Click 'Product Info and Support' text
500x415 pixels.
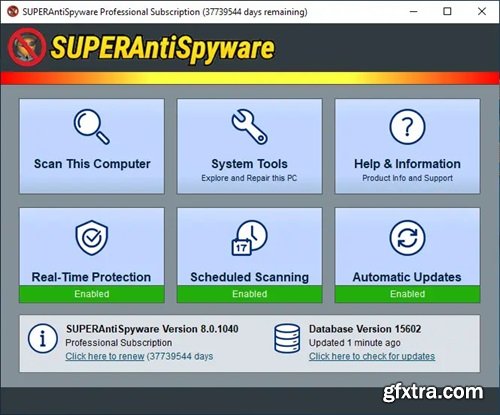click(x=407, y=178)
